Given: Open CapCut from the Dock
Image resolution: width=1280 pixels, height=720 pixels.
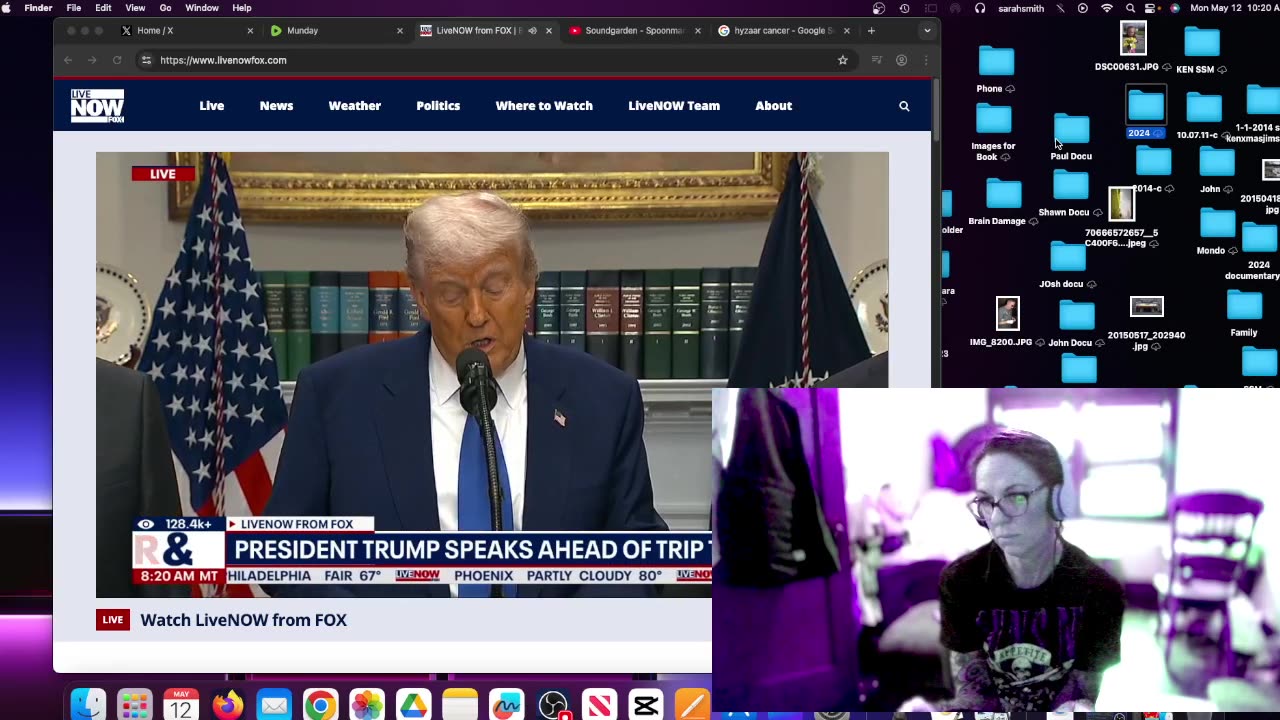Looking at the screenshot, I should [646, 705].
